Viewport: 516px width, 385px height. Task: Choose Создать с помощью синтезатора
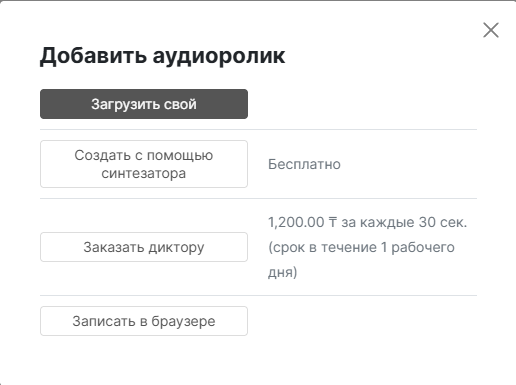pyautogui.click(x=144, y=164)
